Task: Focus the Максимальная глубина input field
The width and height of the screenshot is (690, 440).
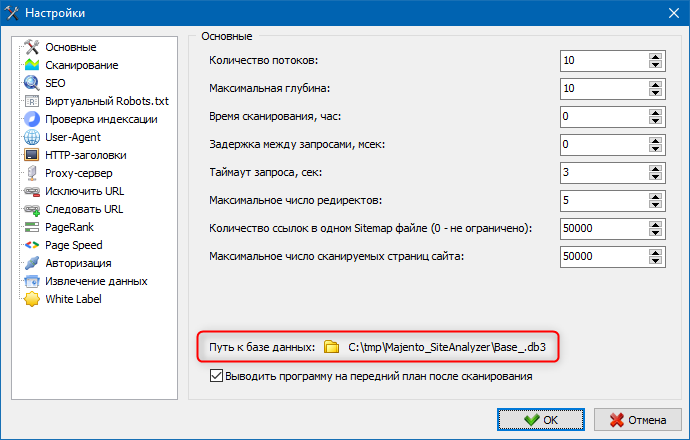Action: coord(604,89)
